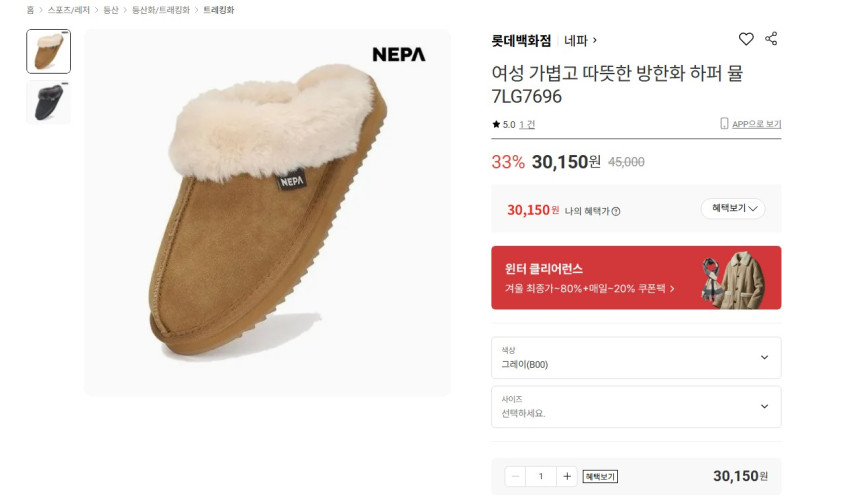Increase quantity with the plus button
Viewport: 849px width, 503px height.
(567, 476)
